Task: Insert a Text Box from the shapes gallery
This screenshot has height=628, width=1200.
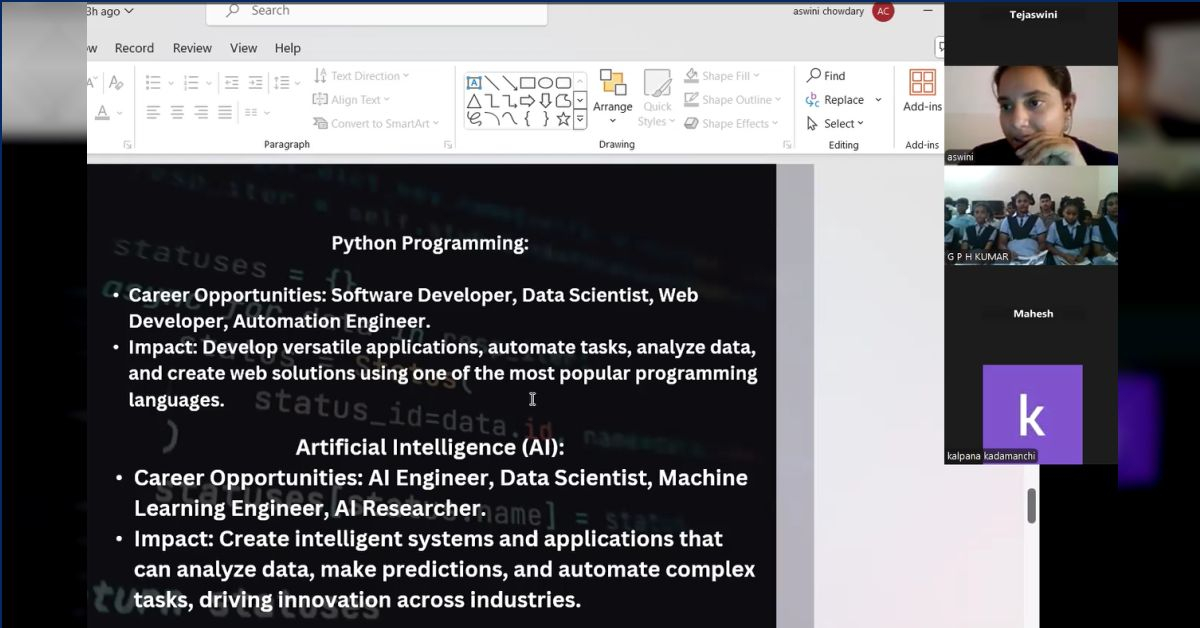Action: (x=474, y=83)
